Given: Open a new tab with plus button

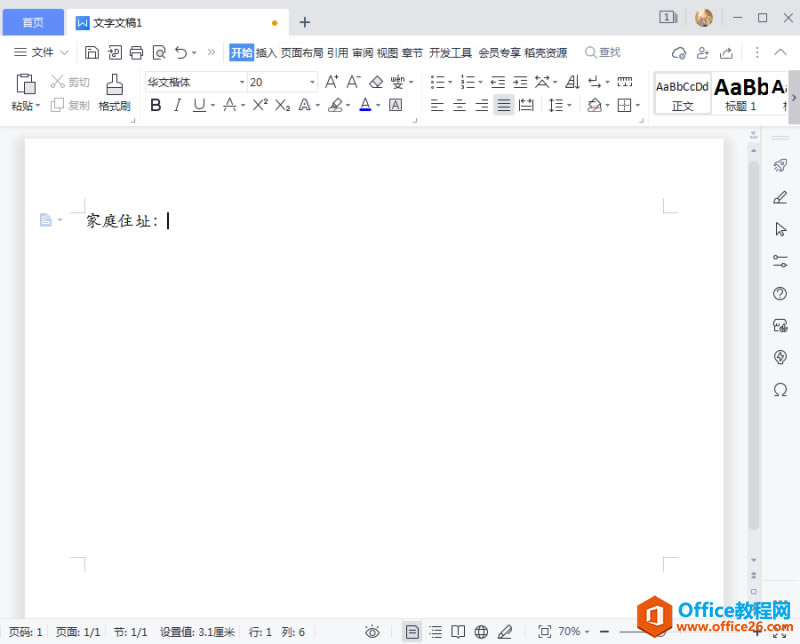Looking at the screenshot, I should point(305,22).
